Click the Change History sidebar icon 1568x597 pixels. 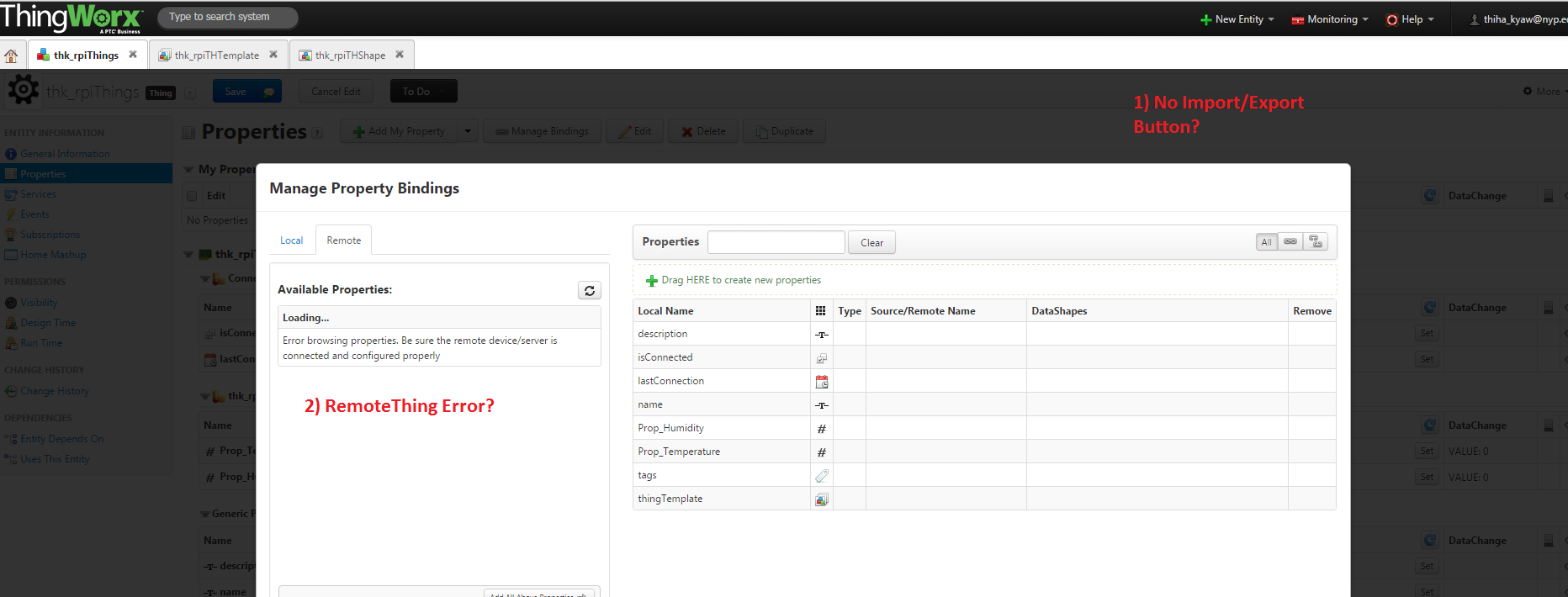11,391
